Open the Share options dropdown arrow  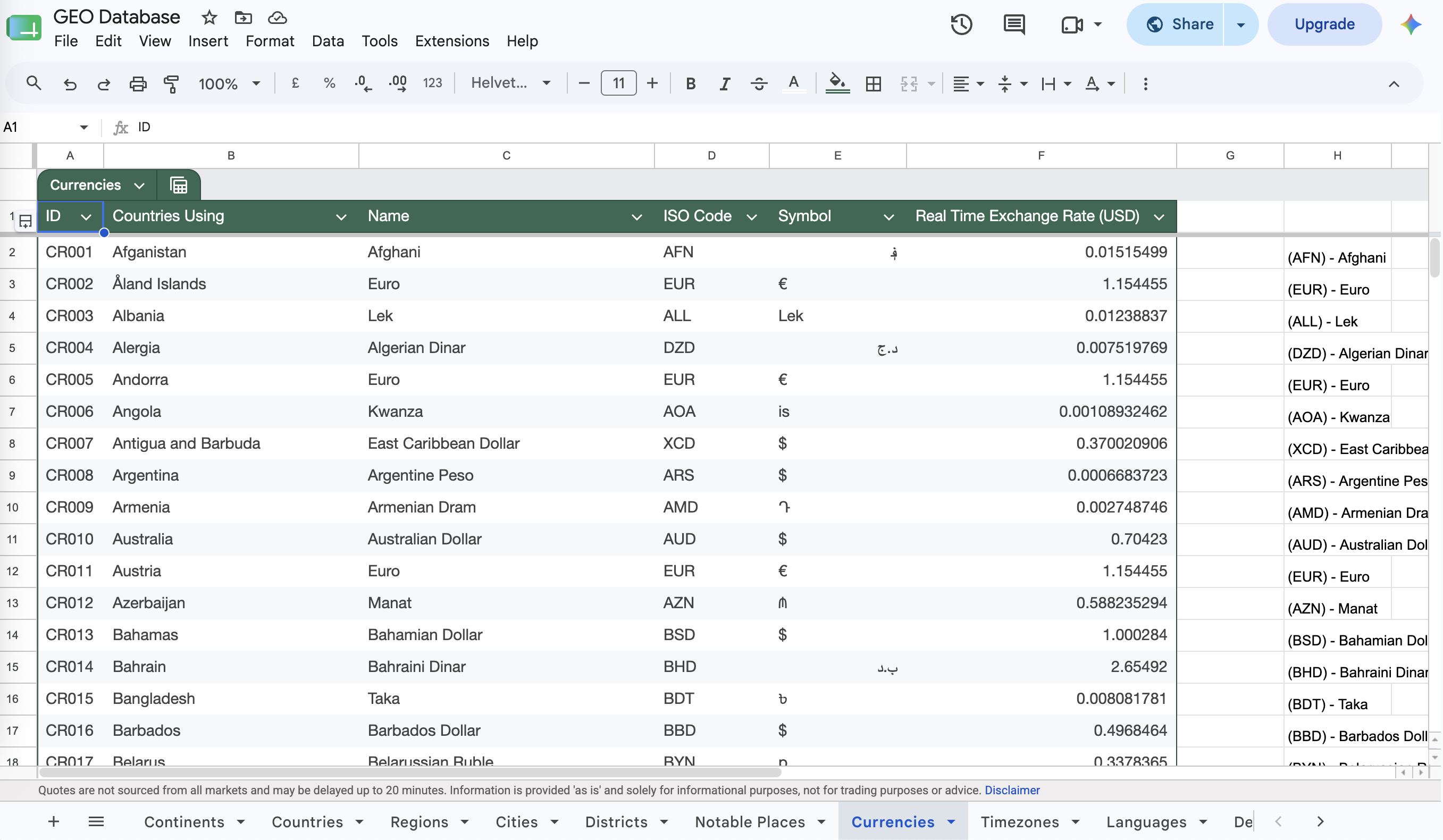click(x=1240, y=24)
